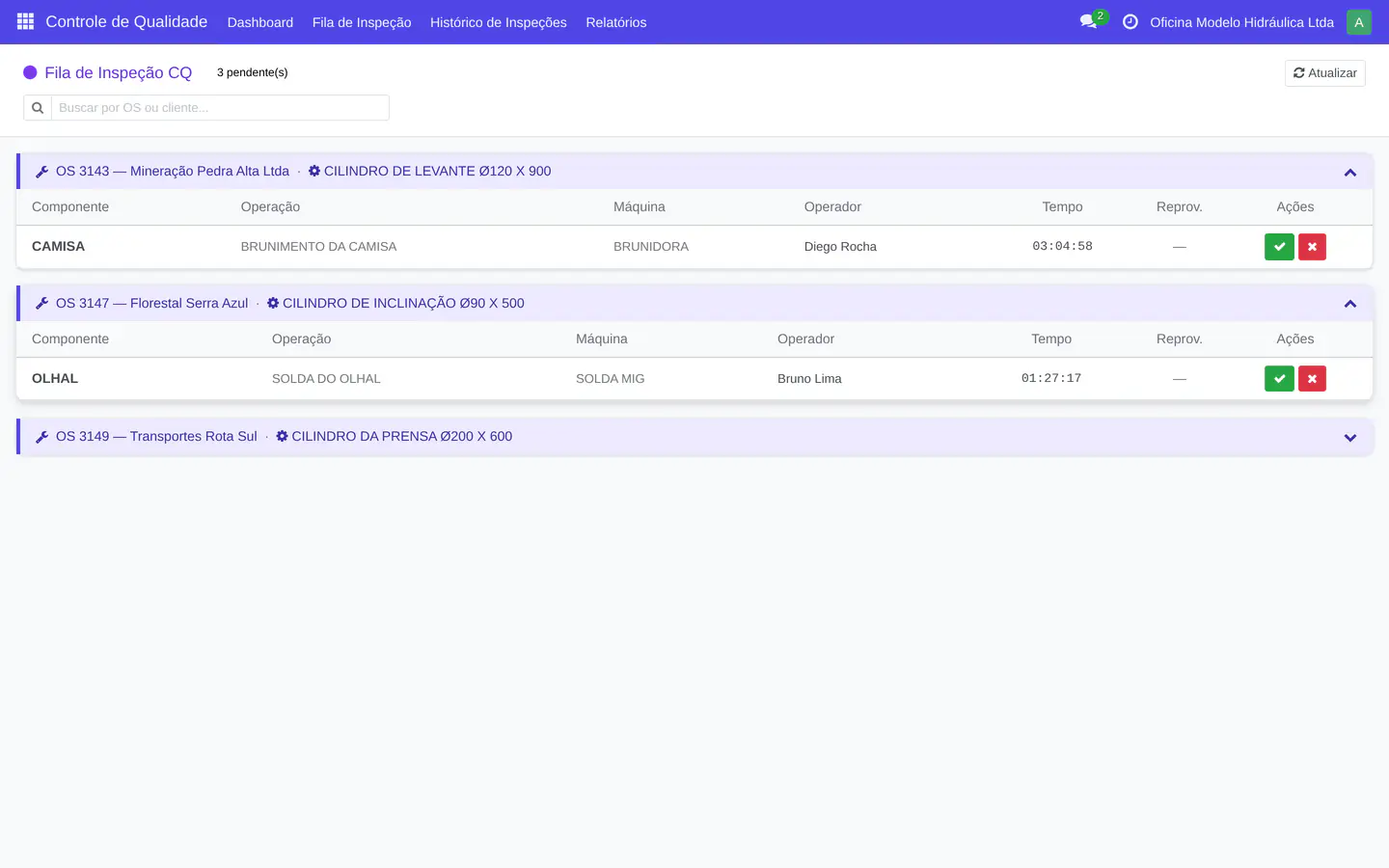The height and width of the screenshot is (868, 1389).
Task: Click the OLHAL component cell
Action: pyautogui.click(x=55, y=378)
